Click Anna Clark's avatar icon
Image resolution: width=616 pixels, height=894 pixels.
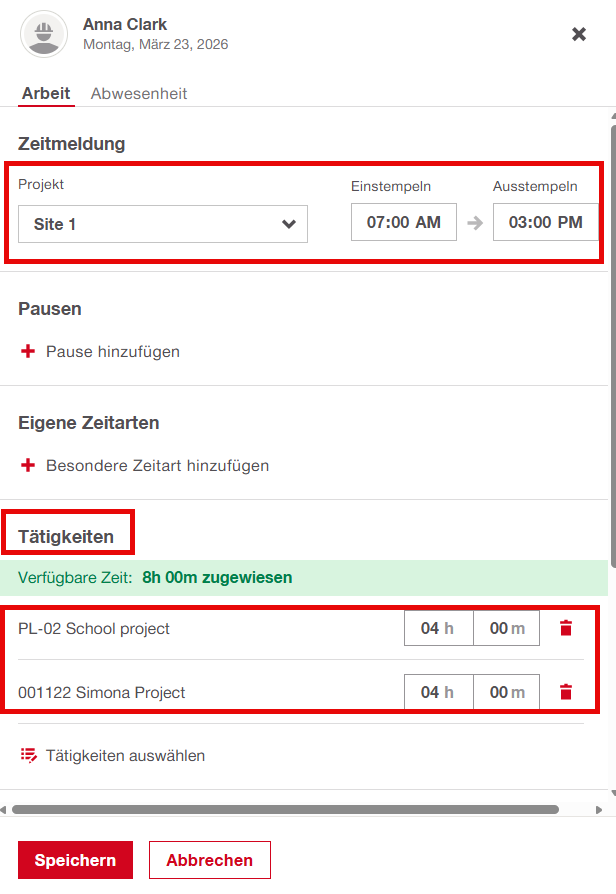click(x=43, y=34)
